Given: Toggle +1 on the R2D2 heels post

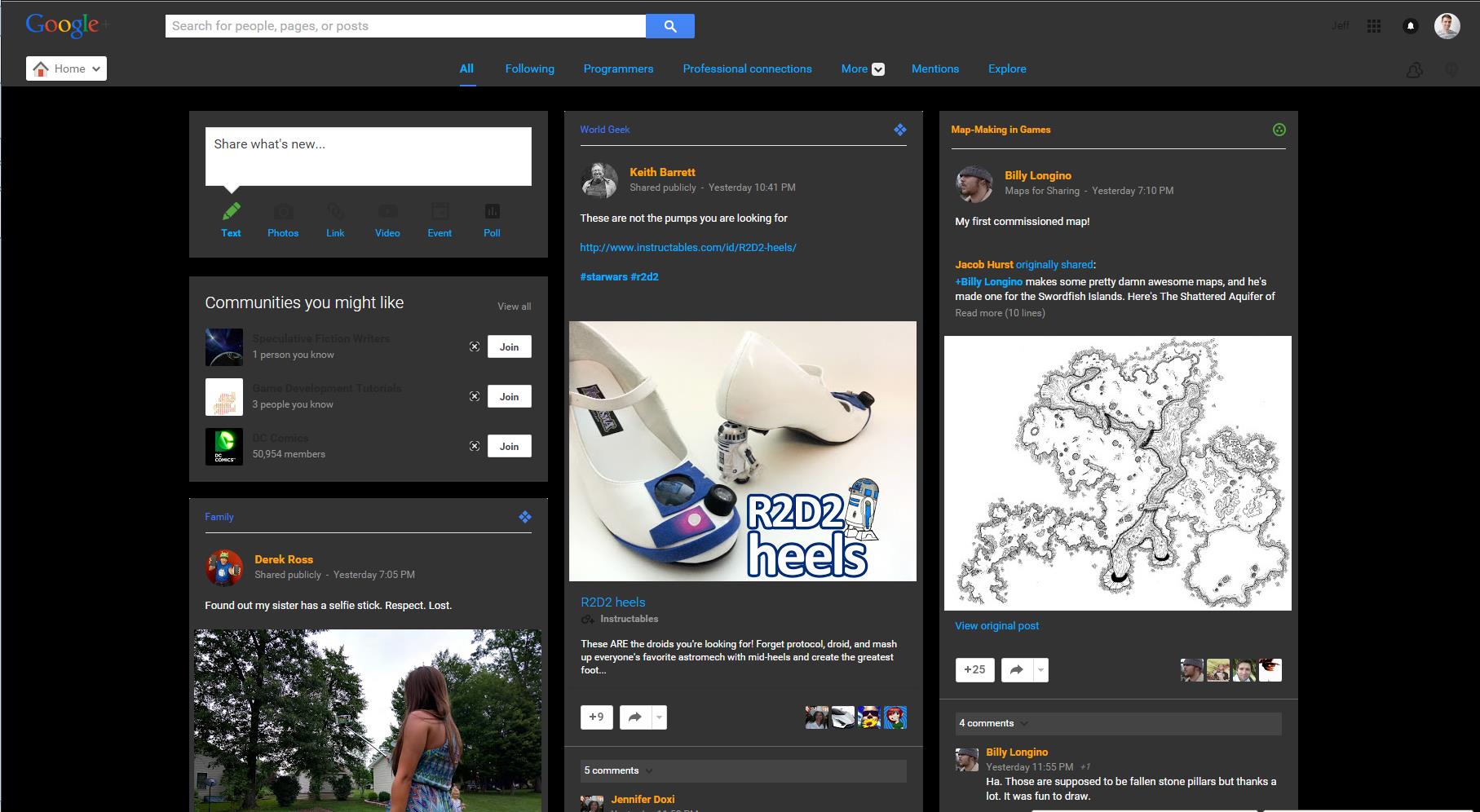Looking at the screenshot, I should [x=597, y=717].
